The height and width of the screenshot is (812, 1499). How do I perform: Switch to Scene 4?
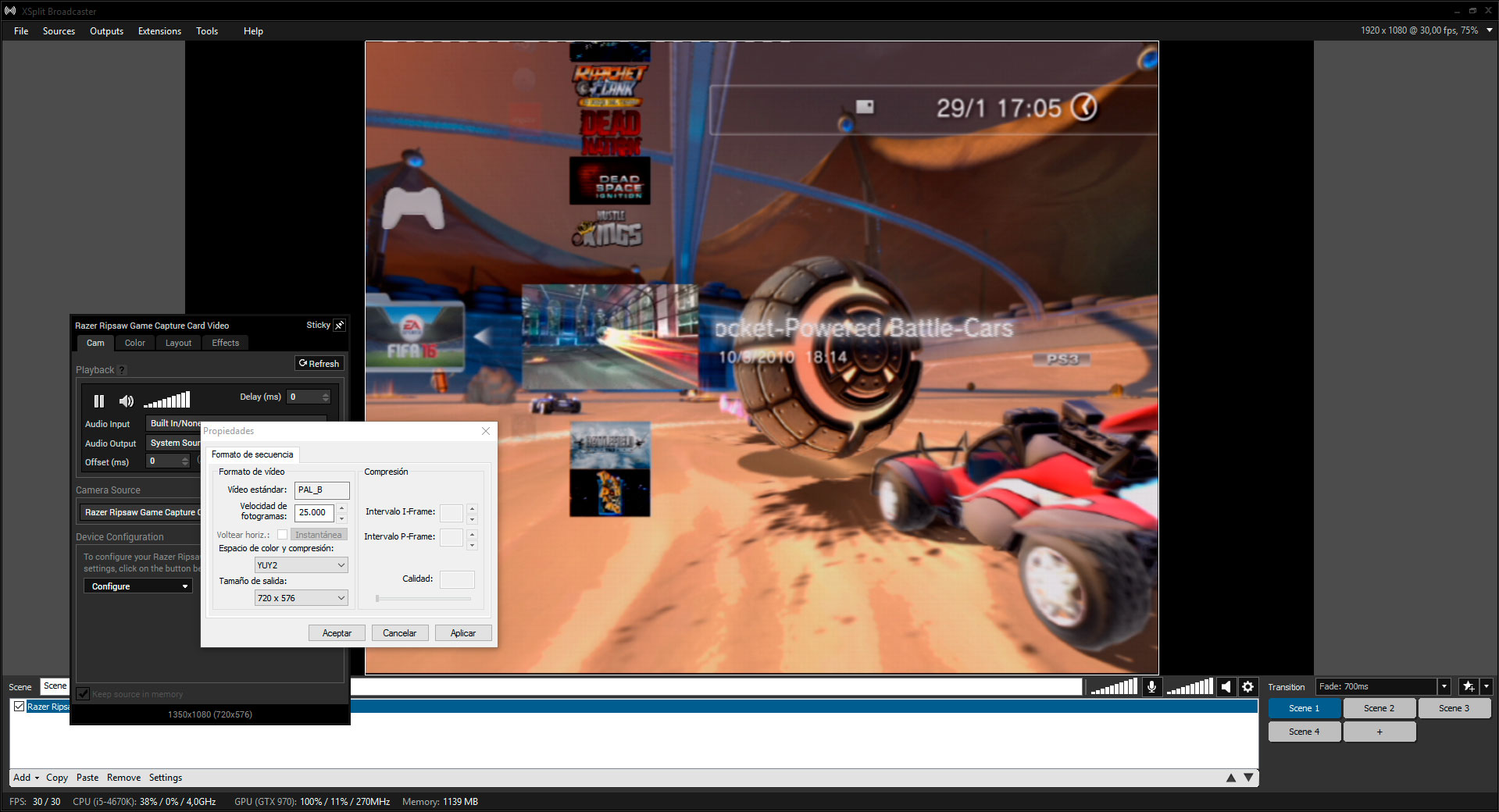[x=1304, y=732]
